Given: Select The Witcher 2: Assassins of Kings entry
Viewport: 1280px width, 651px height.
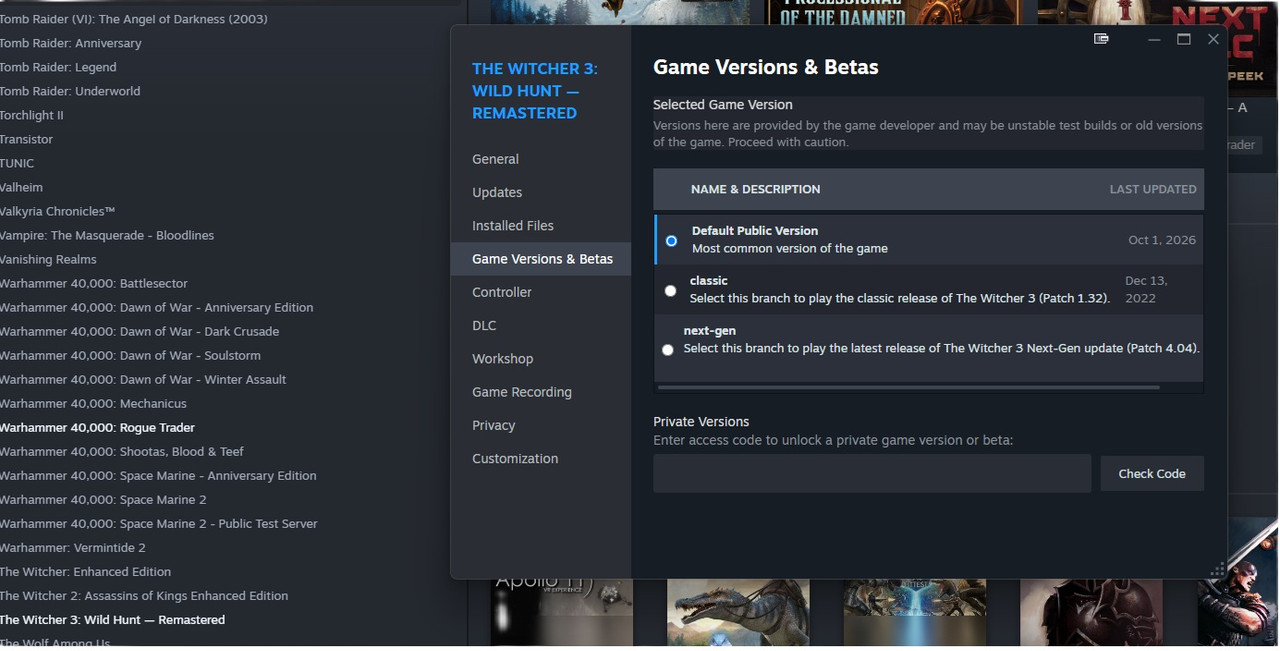Looking at the screenshot, I should point(144,595).
